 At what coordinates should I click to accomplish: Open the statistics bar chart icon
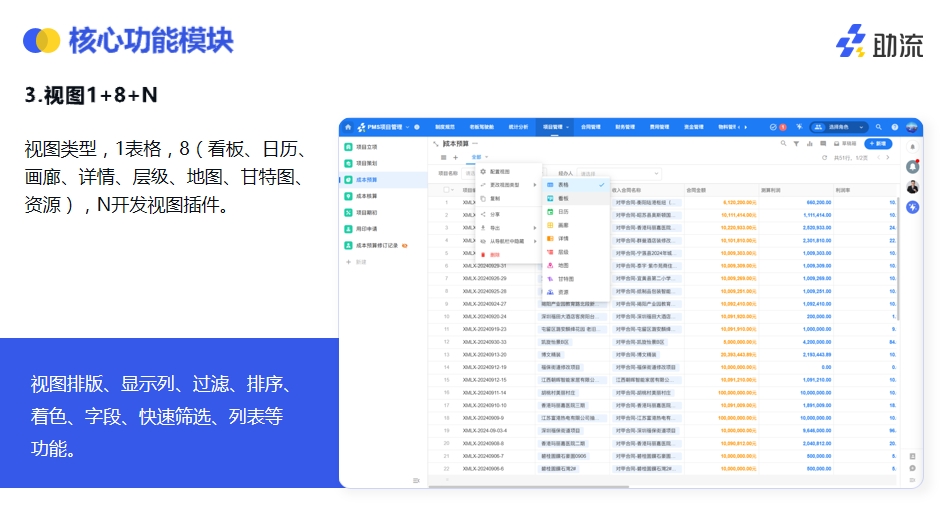click(808, 144)
